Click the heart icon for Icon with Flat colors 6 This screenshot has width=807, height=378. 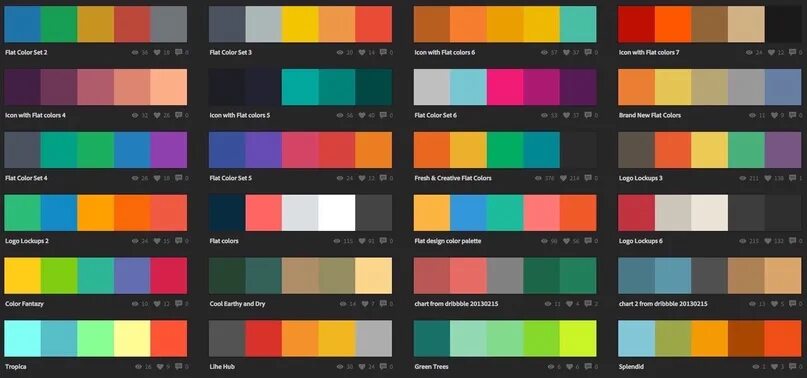coord(567,53)
